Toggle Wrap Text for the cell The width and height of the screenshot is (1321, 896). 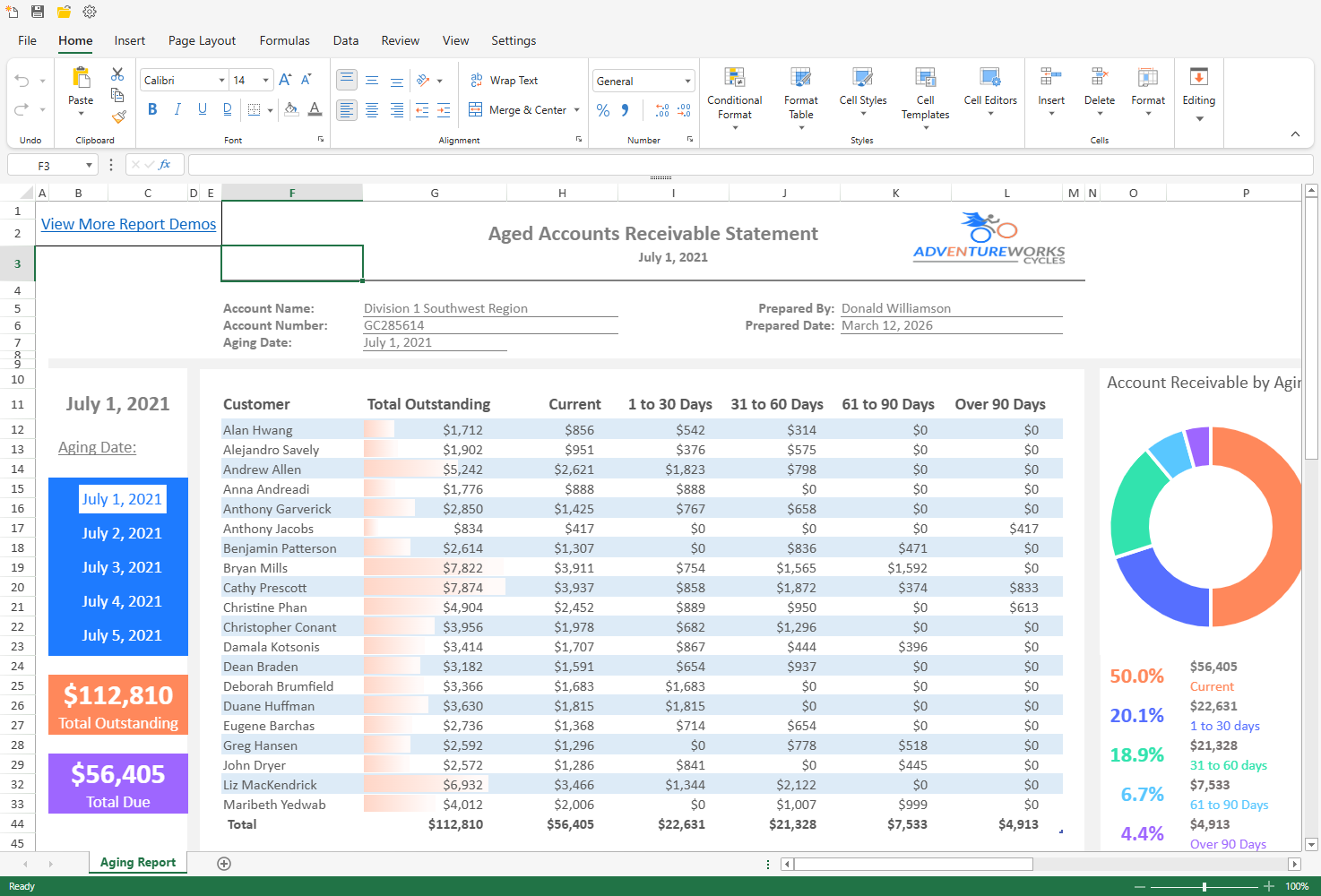[504, 81]
